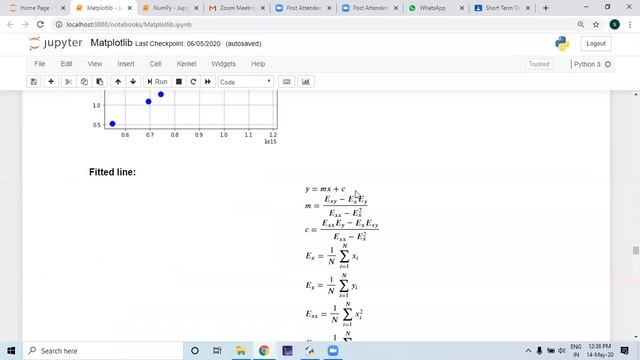
Task: Open the View menu
Action: pyautogui.click(x=95, y=64)
